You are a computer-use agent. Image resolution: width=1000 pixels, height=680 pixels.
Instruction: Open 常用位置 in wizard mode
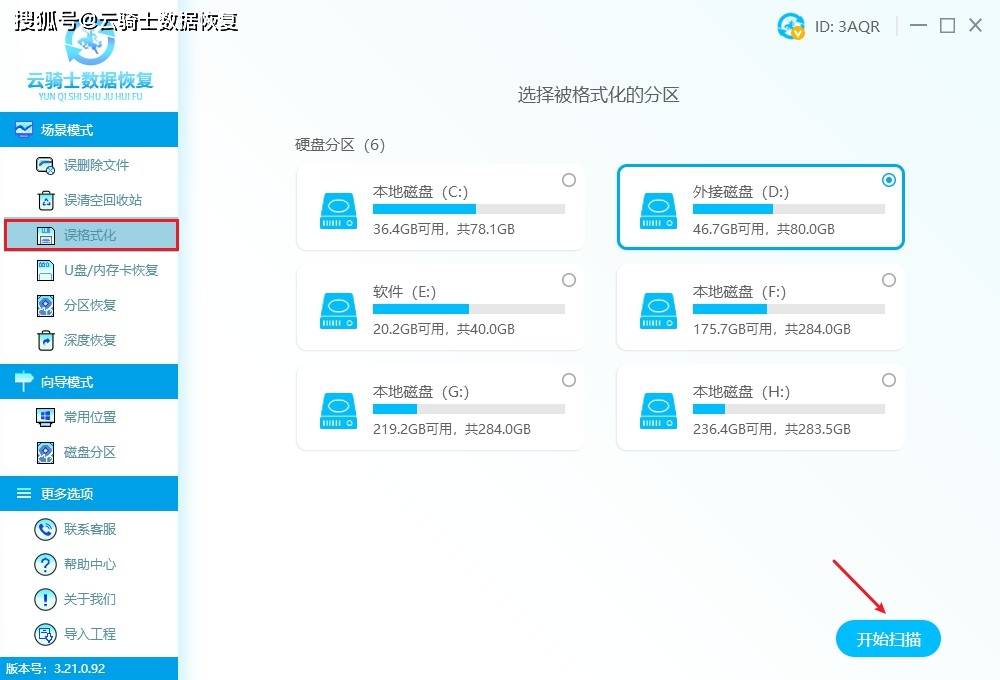click(x=89, y=417)
